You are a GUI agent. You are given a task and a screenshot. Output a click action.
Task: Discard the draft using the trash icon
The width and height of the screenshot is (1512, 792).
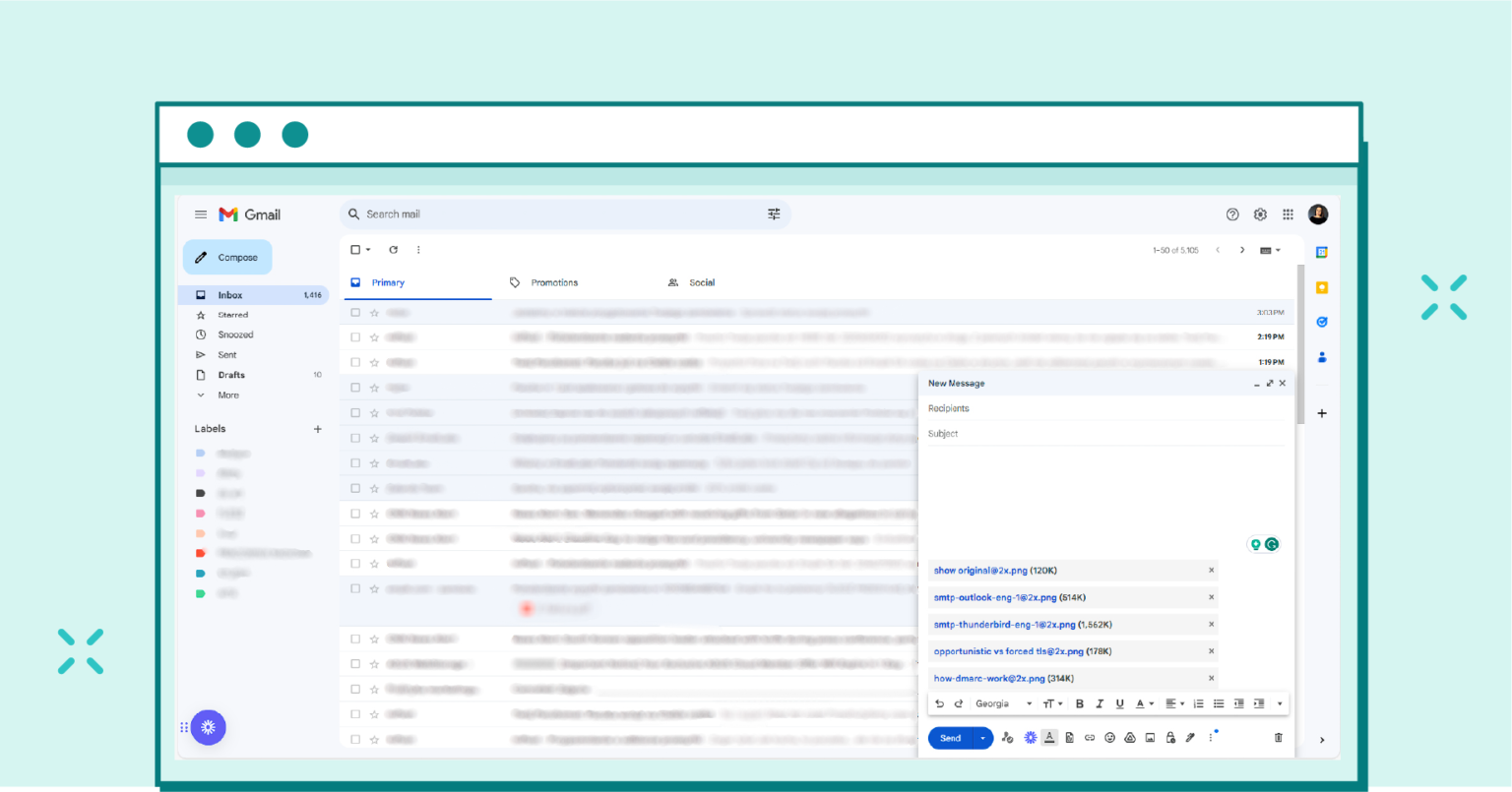click(1278, 737)
